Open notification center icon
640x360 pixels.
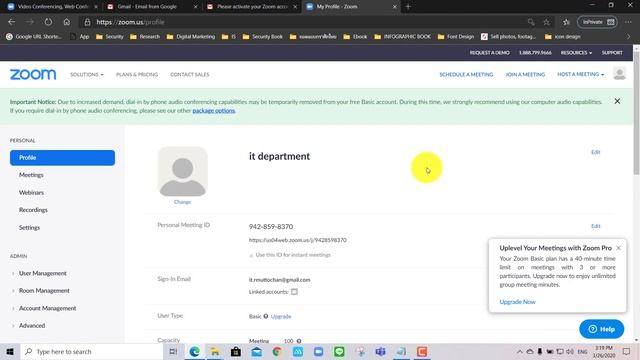click(627, 351)
